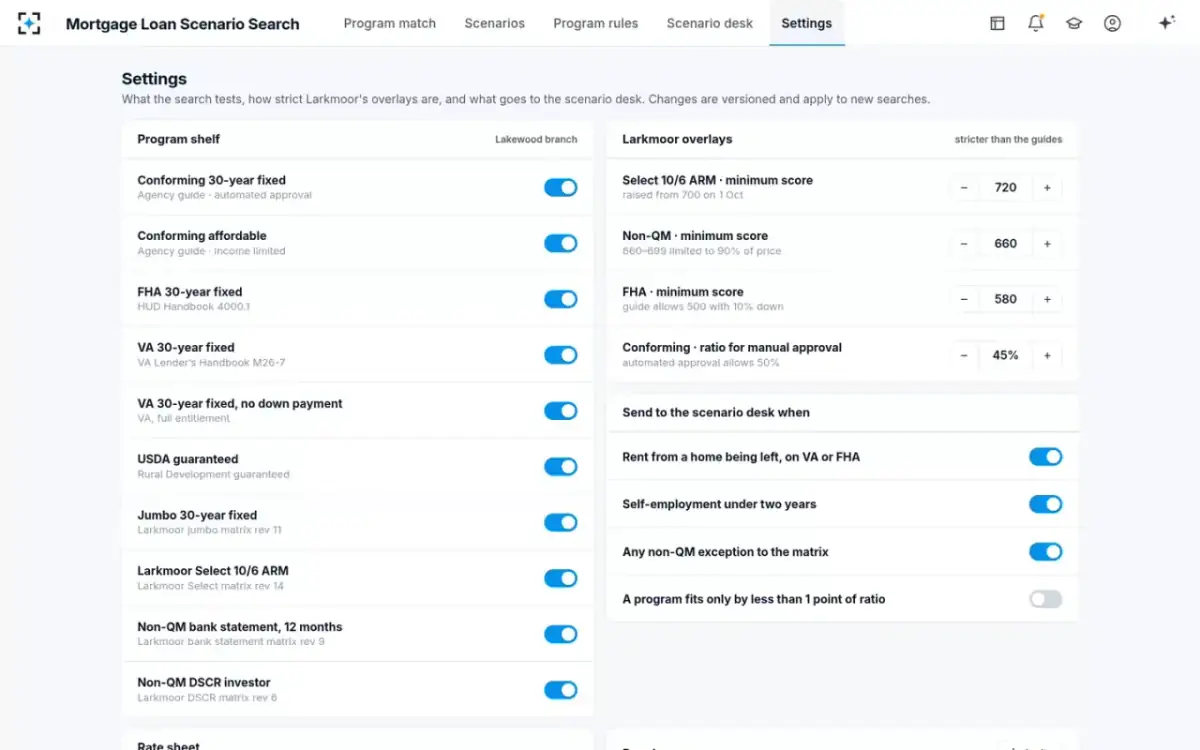Click '660–699 limited to 90% of price' note
This screenshot has width=1200, height=750.
click(x=702, y=251)
